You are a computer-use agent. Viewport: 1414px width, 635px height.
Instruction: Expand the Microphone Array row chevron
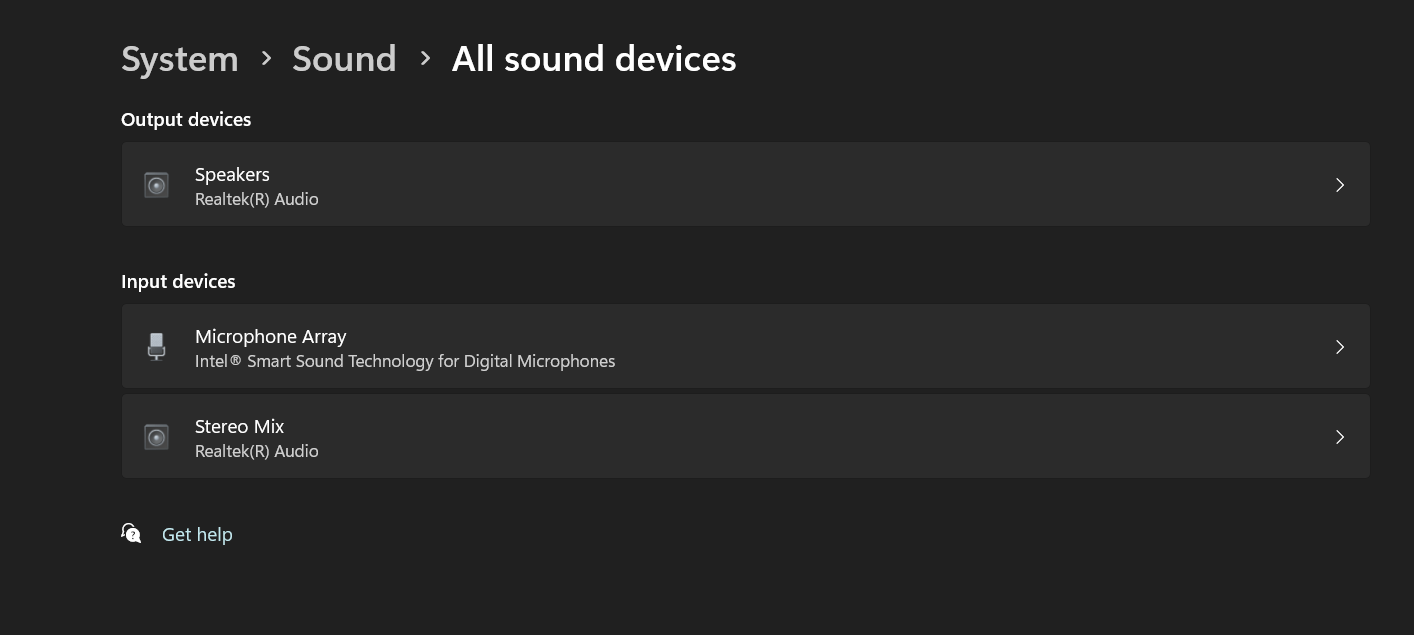point(1340,347)
